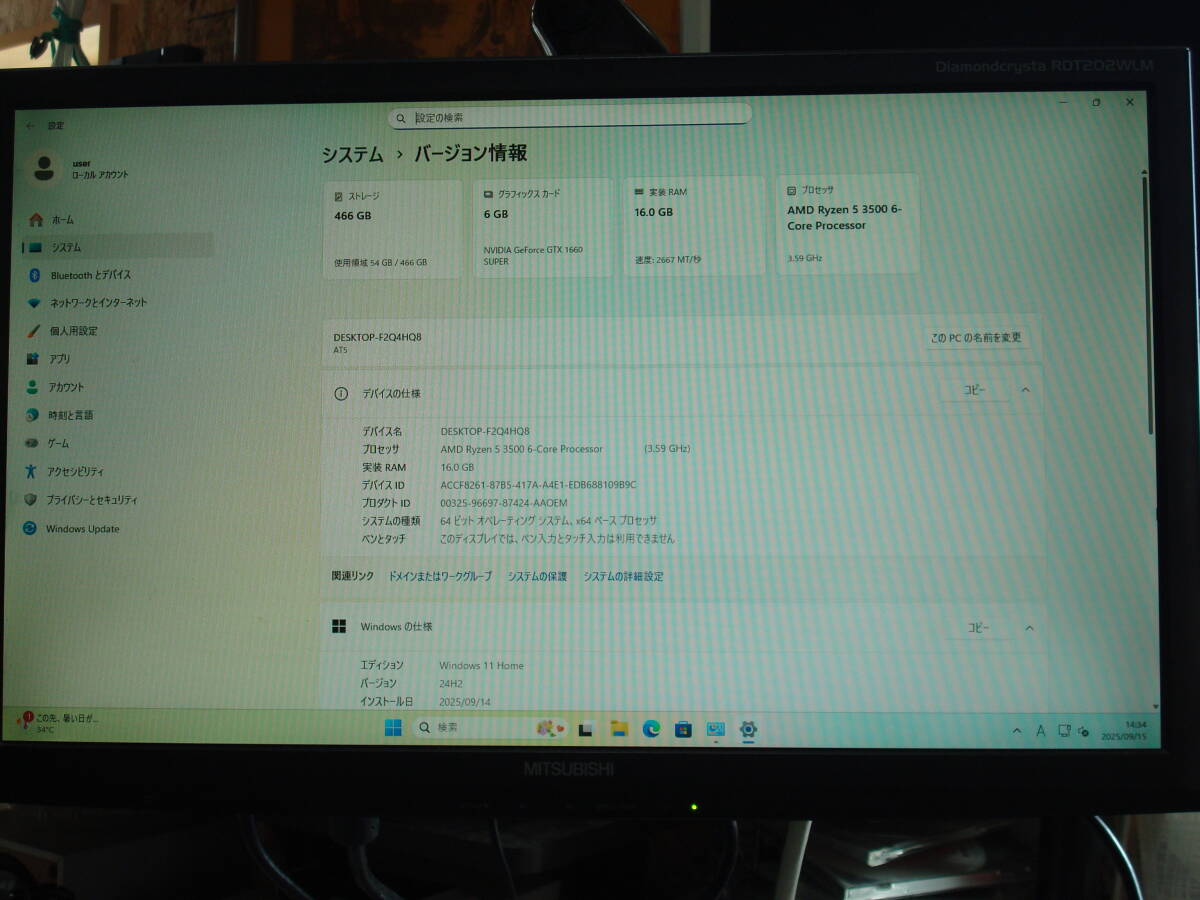Open the weather widget showing 34°C
The height and width of the screenshot is (900, 1200).
coord(62,723)
